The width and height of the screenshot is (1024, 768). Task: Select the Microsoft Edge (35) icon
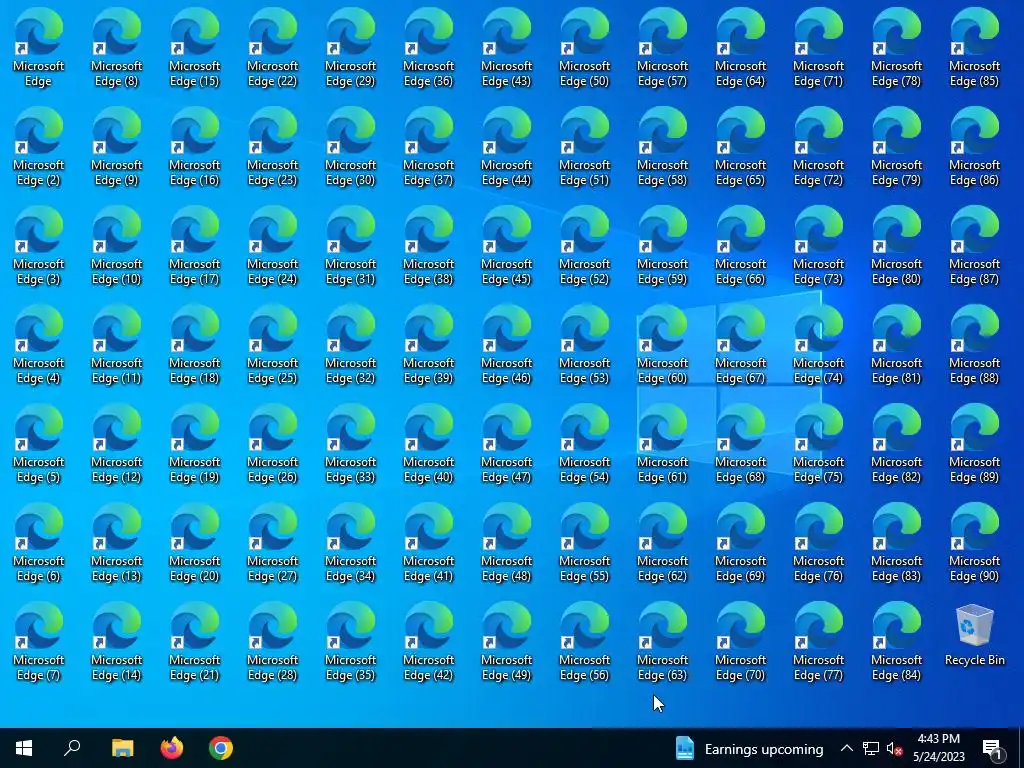[351, 643]
